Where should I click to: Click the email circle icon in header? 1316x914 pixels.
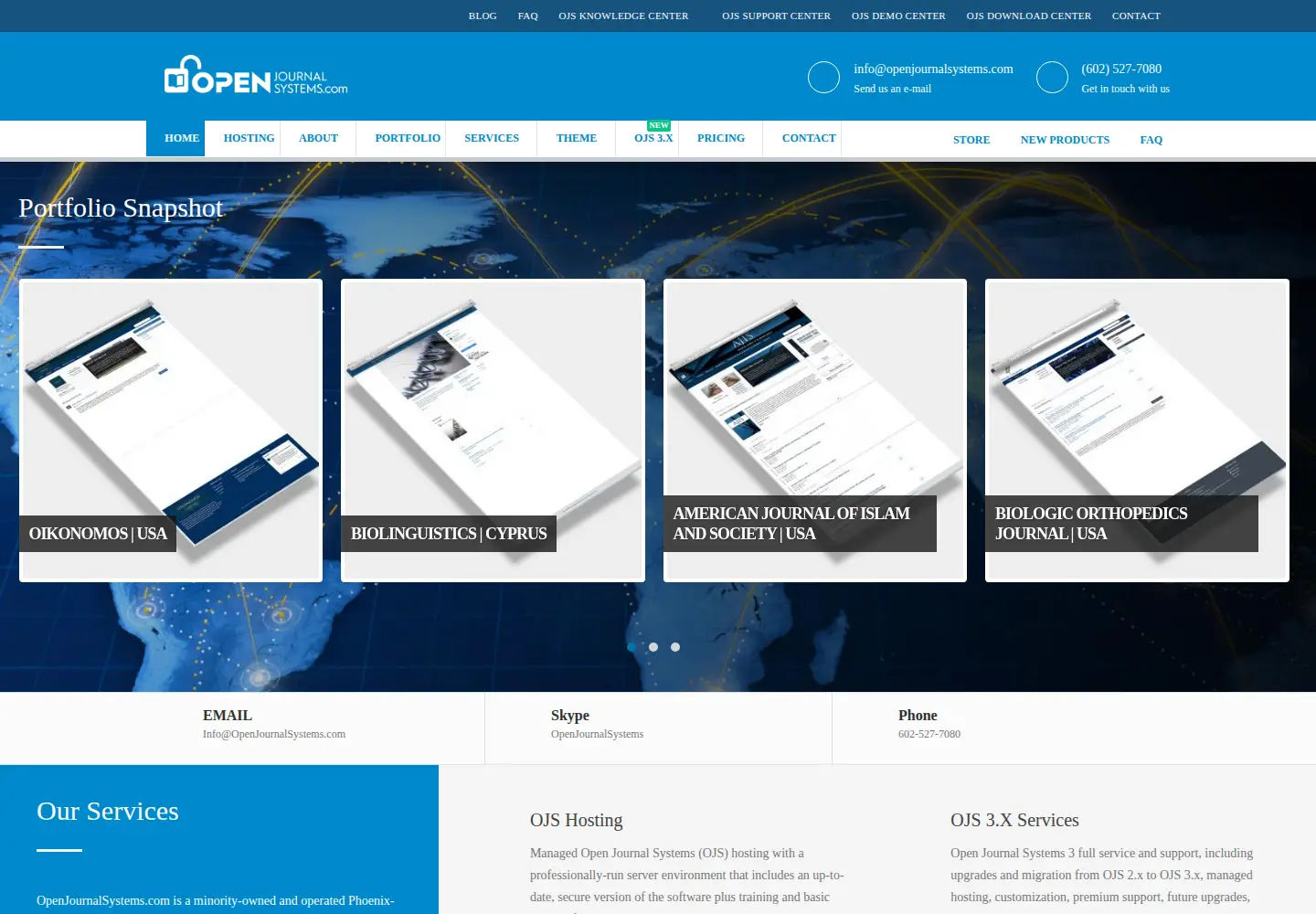tap(823, 78)
